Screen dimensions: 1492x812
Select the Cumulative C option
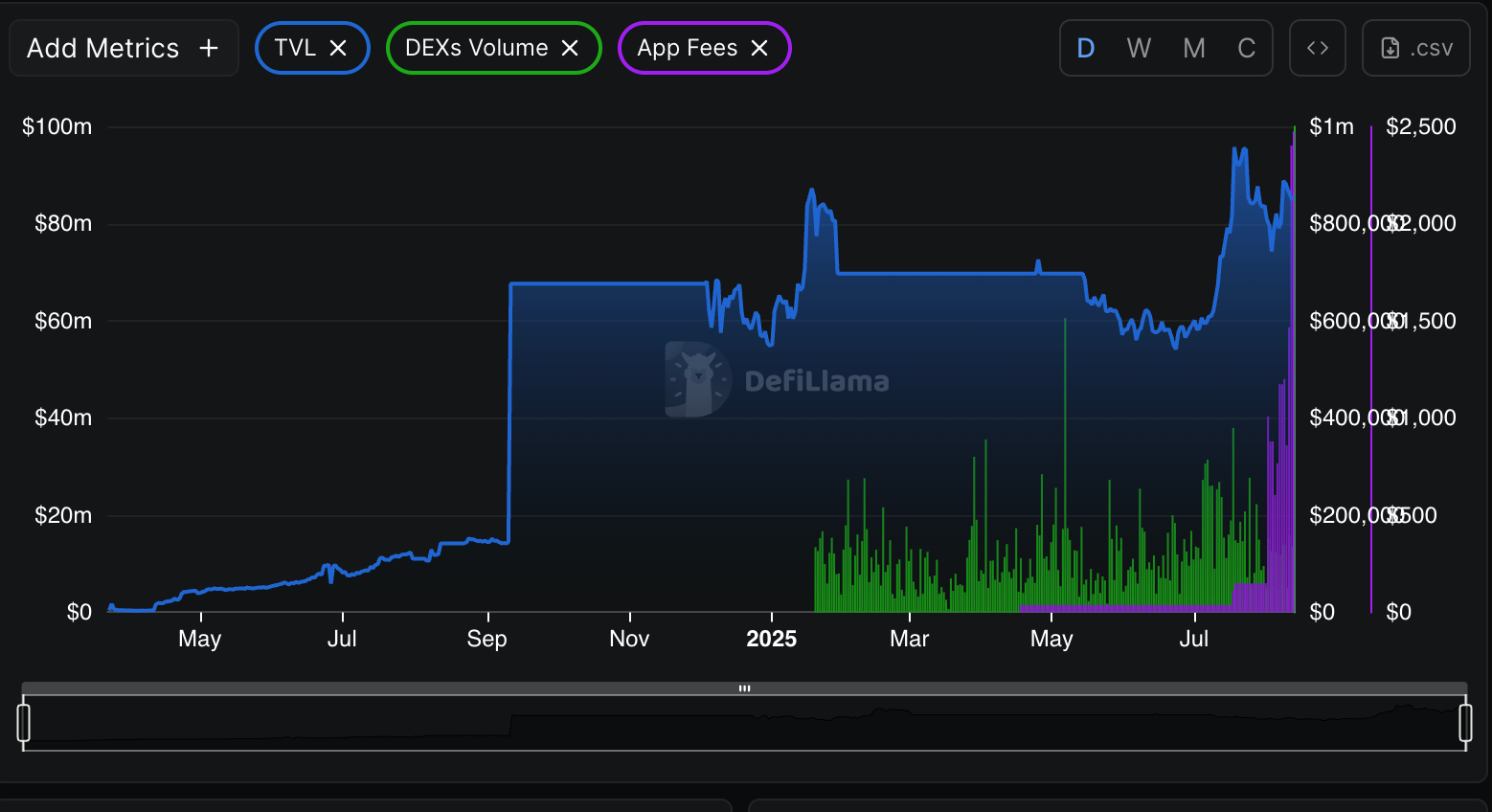pyautogui.click(x=1246, y=48)
